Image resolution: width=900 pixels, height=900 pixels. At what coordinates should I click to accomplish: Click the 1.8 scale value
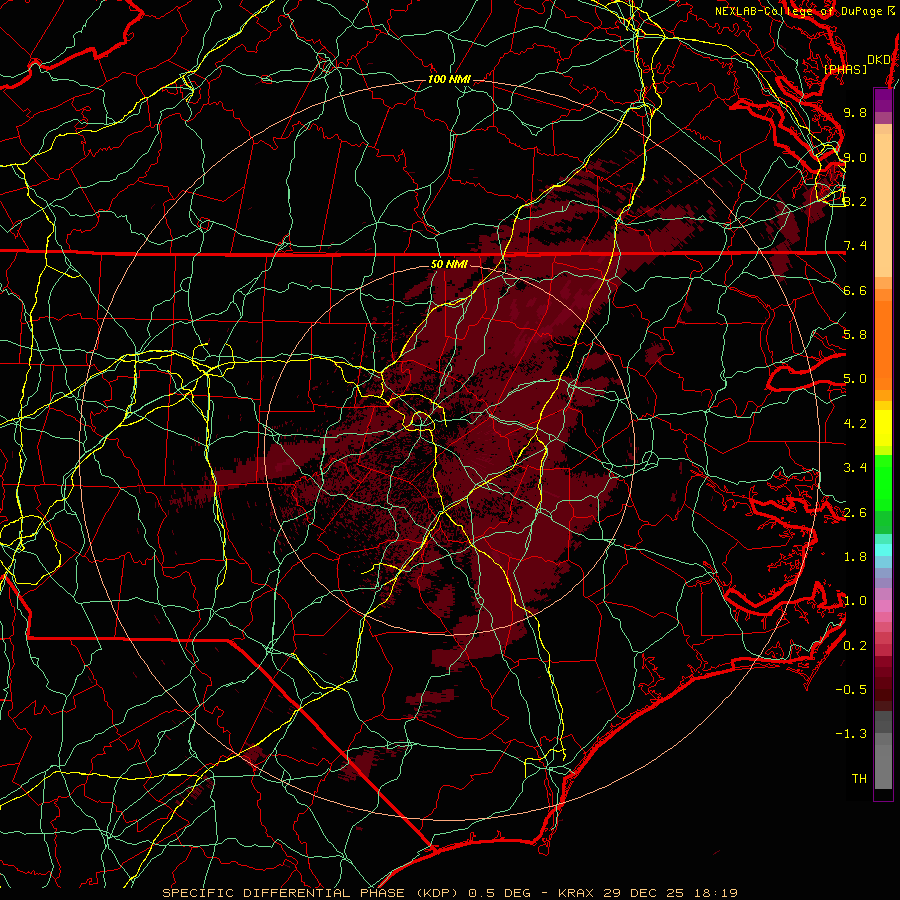coord(855,557)
